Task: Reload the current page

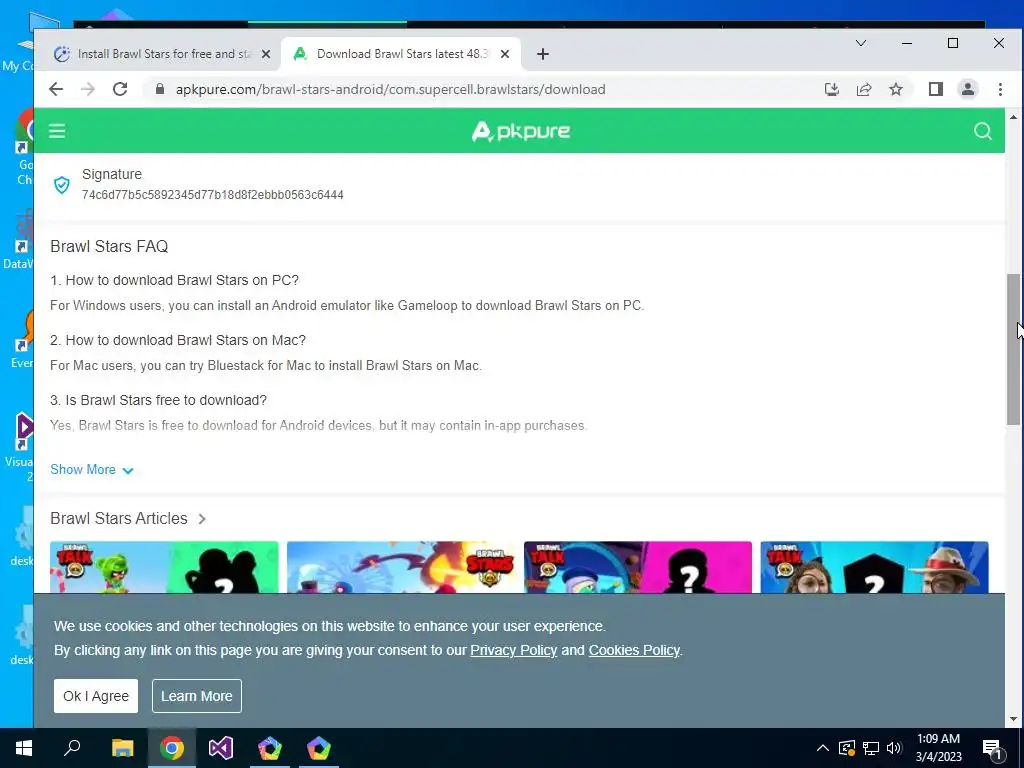Action: click(120, 89)
